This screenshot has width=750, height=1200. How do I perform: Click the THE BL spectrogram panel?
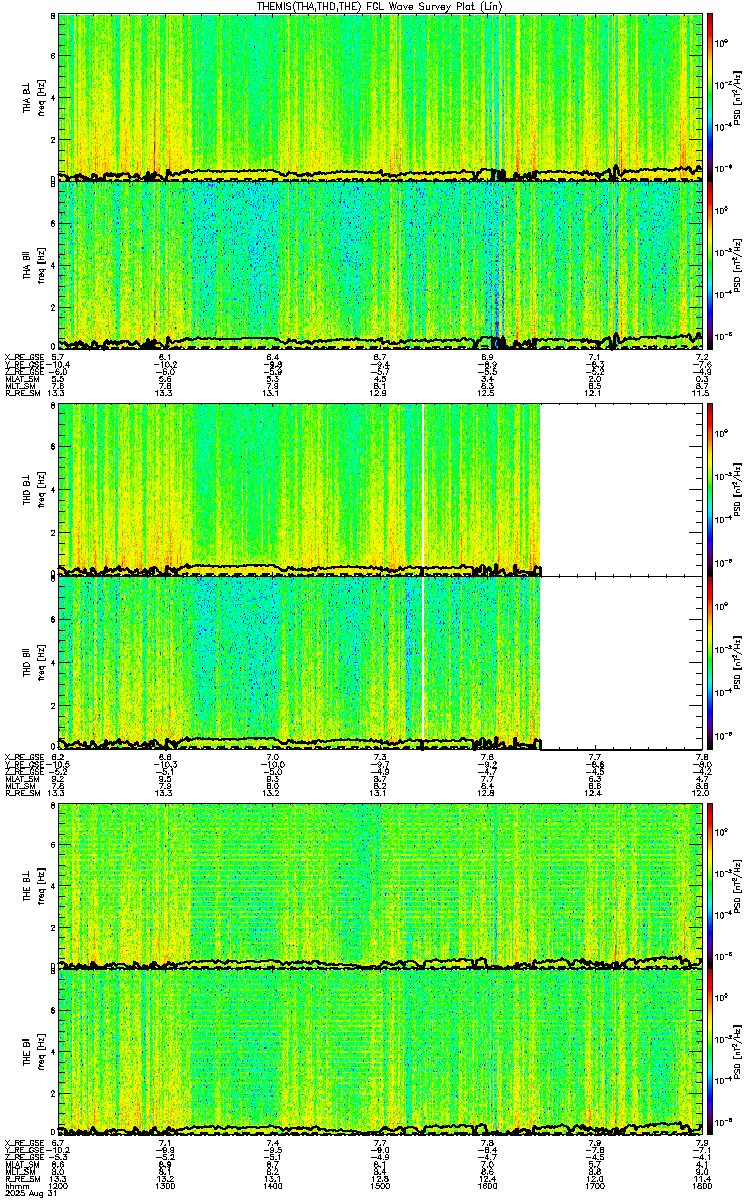tap(380, 886)
